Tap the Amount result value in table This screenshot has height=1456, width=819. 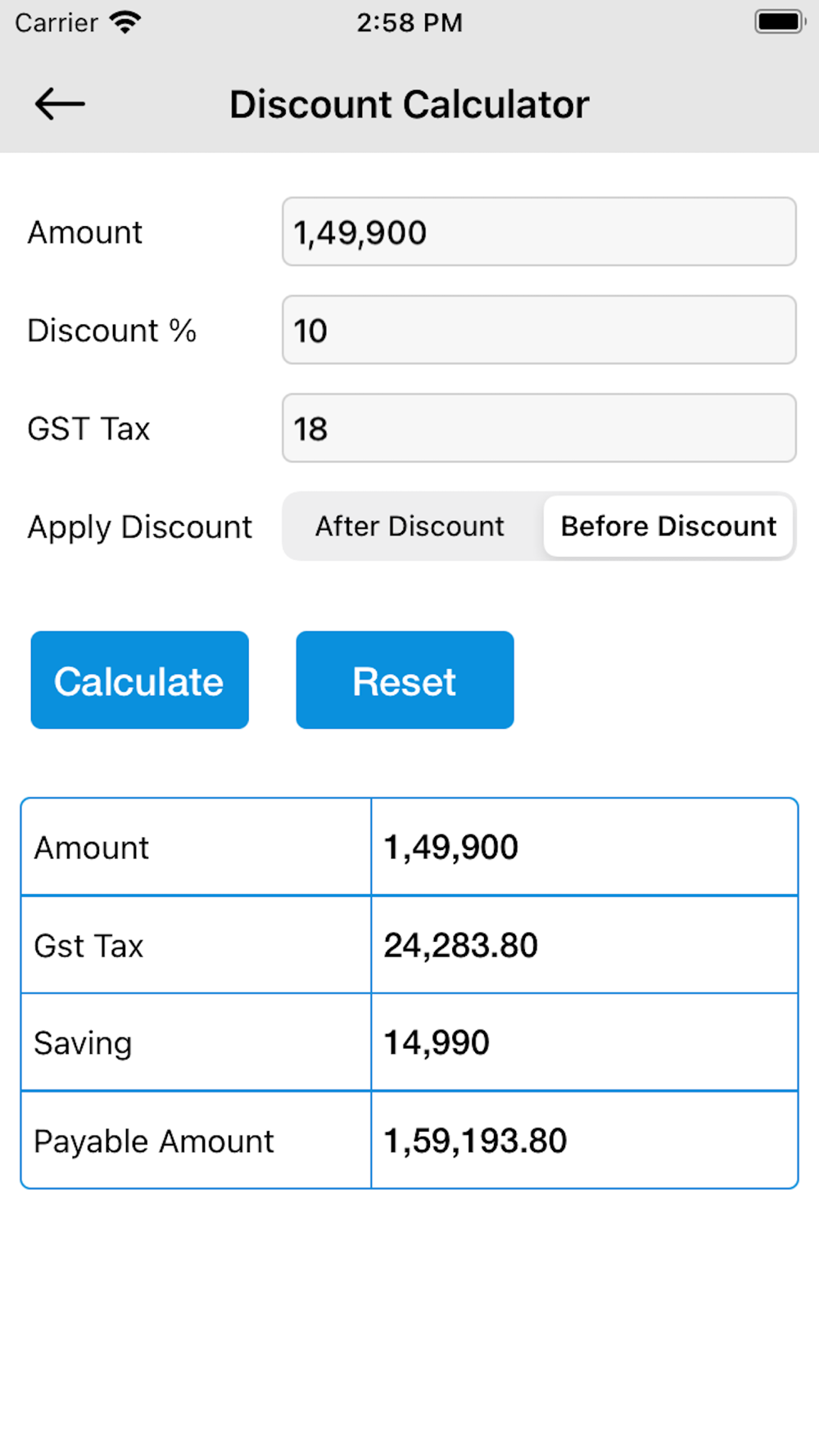click(451, 848)
